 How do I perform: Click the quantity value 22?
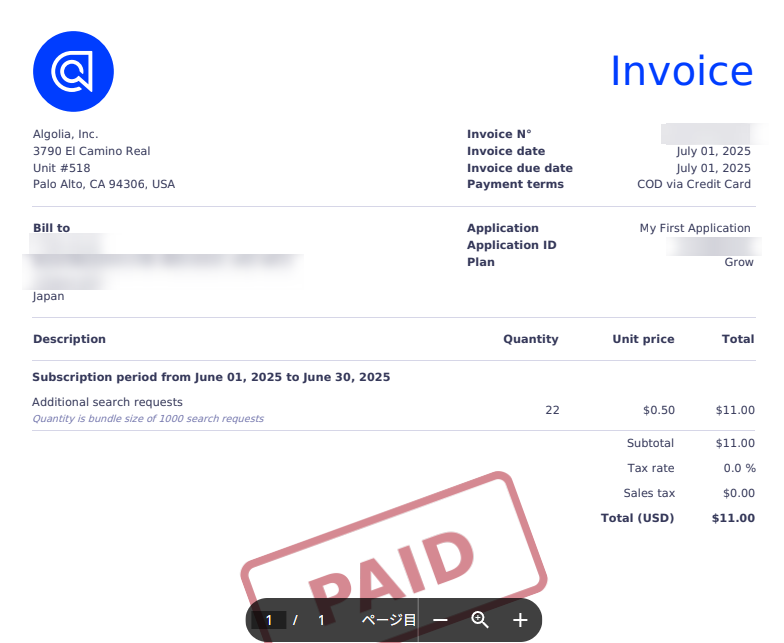tap(552, 410)
